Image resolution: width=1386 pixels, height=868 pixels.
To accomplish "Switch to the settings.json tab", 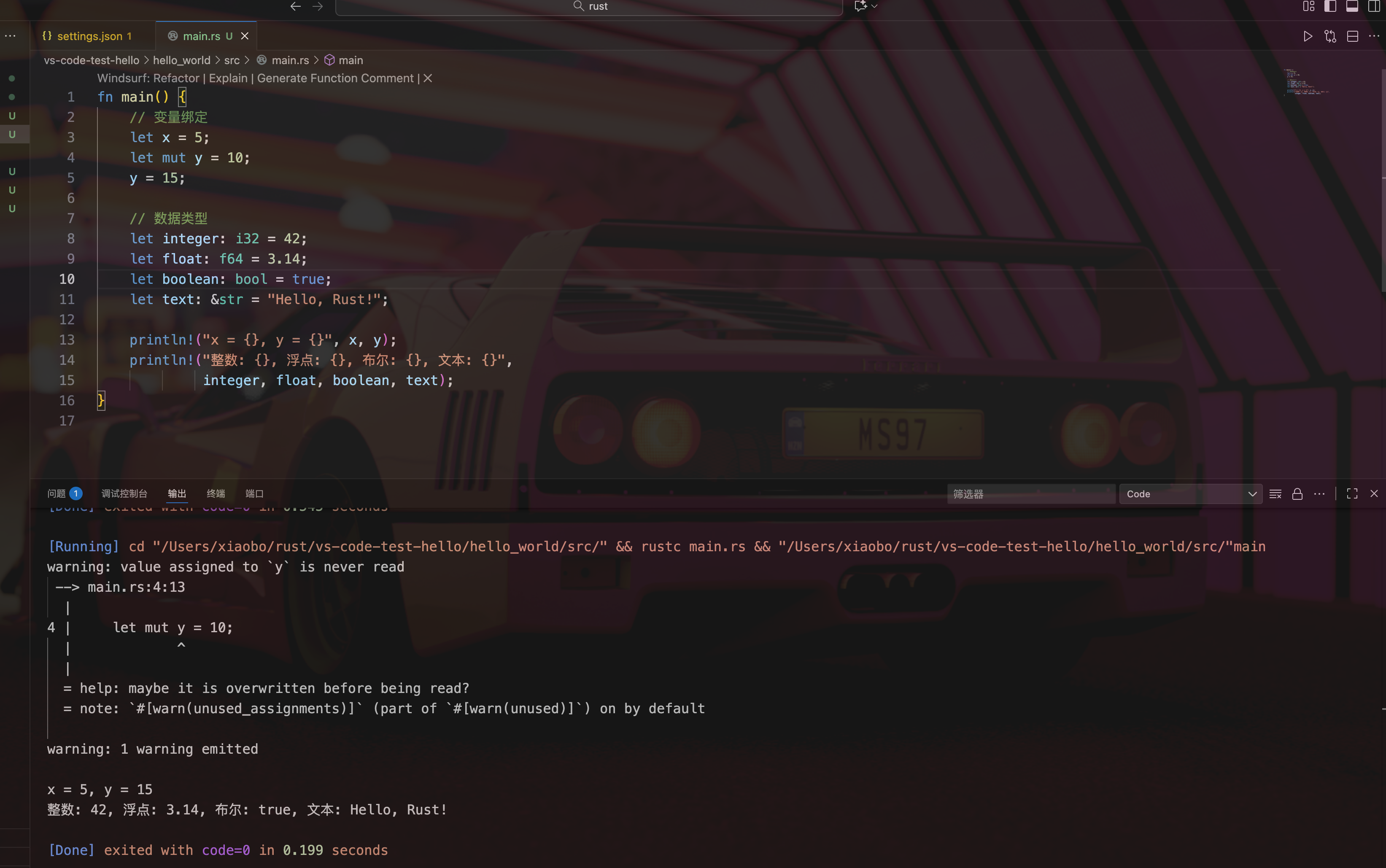I will tap(89, 36).
